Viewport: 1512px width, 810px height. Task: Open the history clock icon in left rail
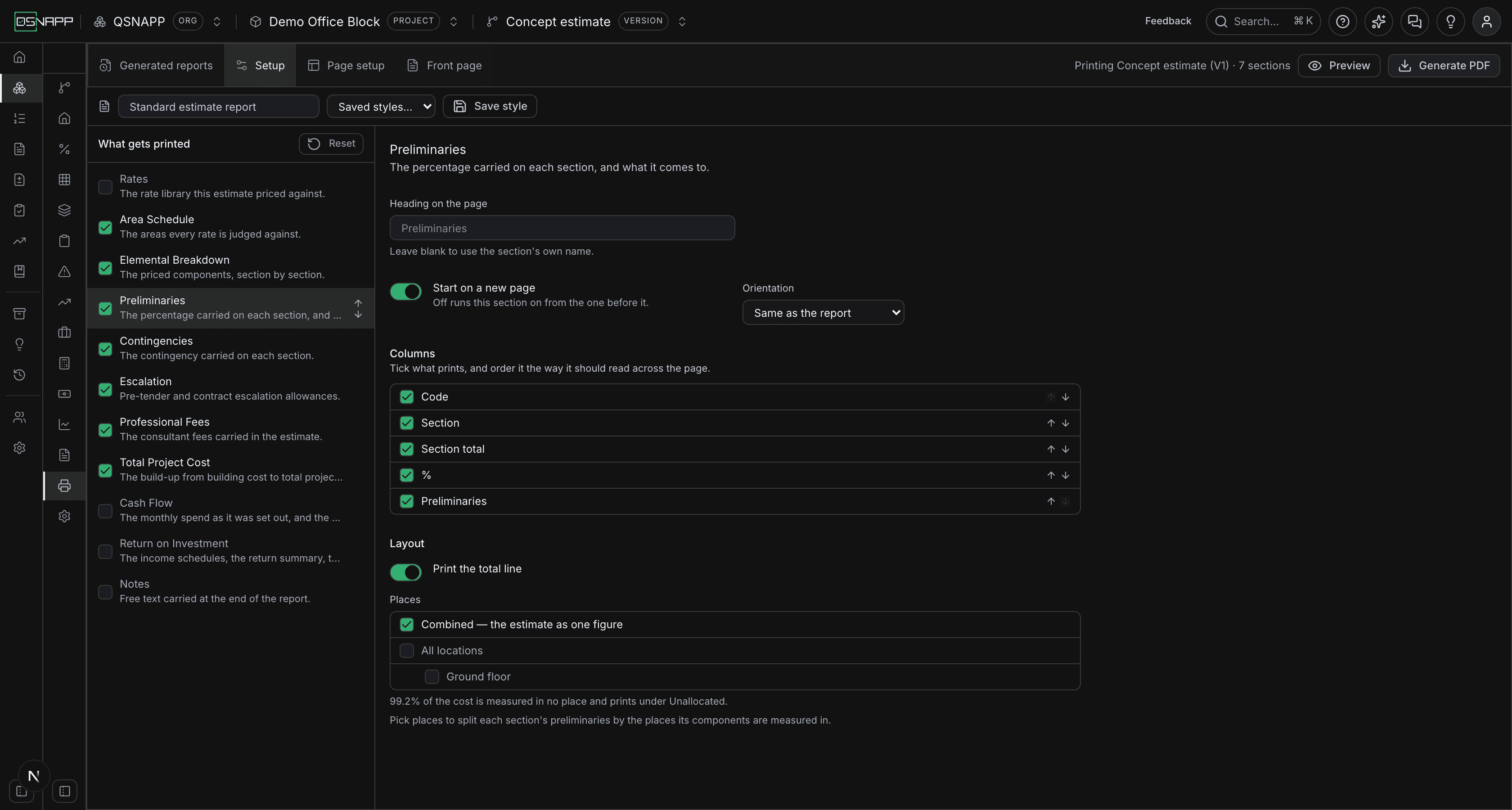click(19, 374)
